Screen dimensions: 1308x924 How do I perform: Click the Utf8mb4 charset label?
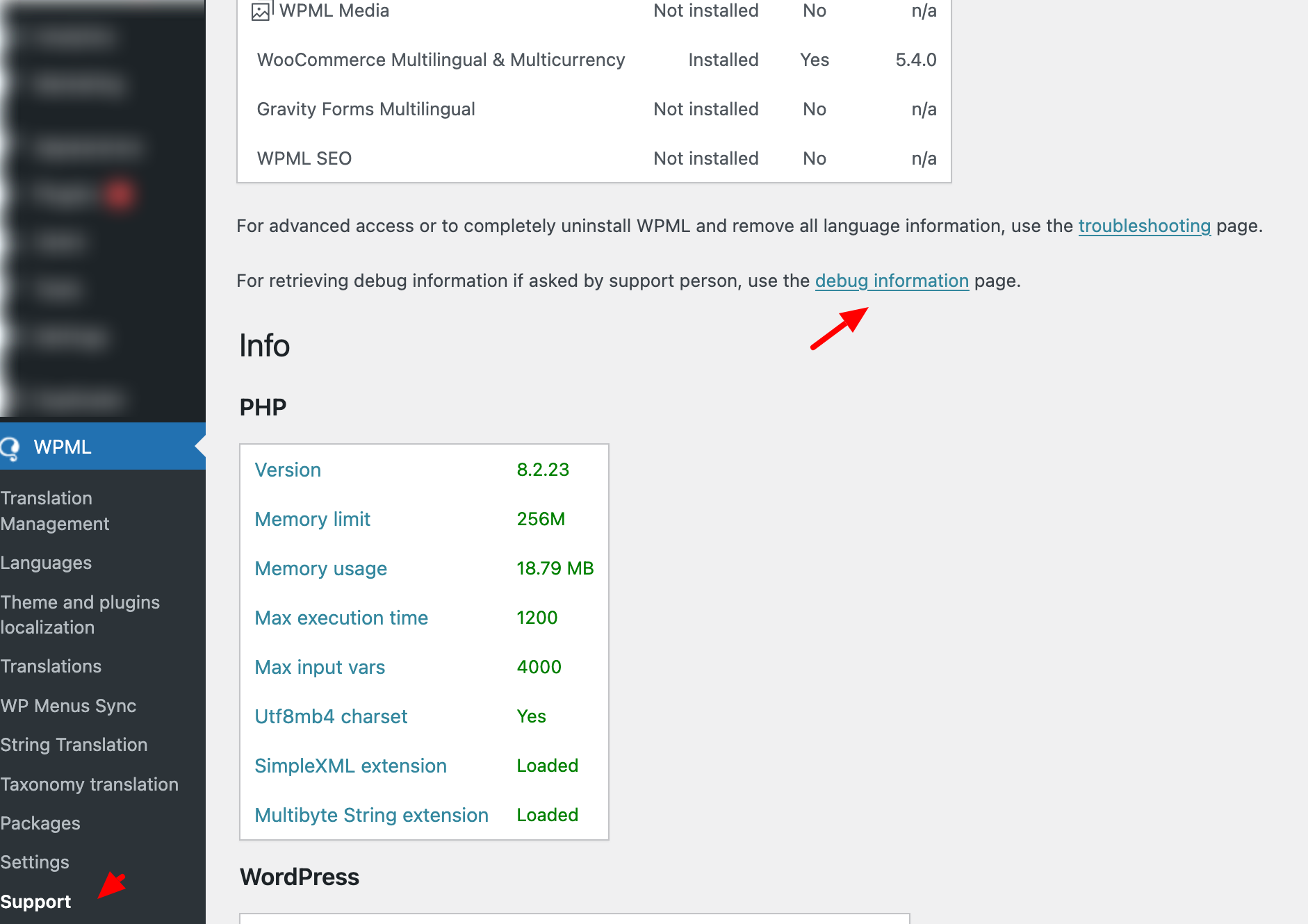[x=331, y=716]
